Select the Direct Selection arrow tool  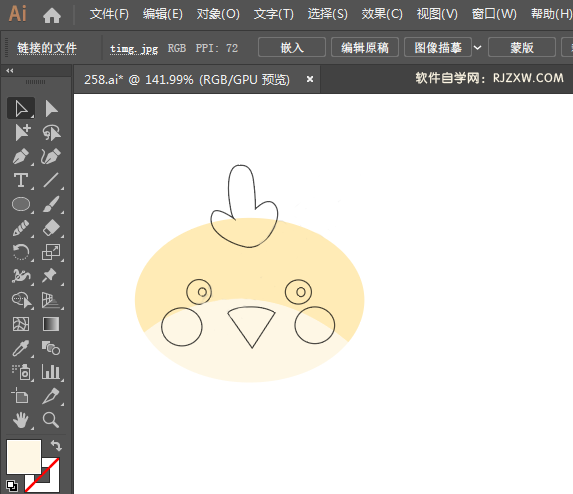[x=51, y=109]
